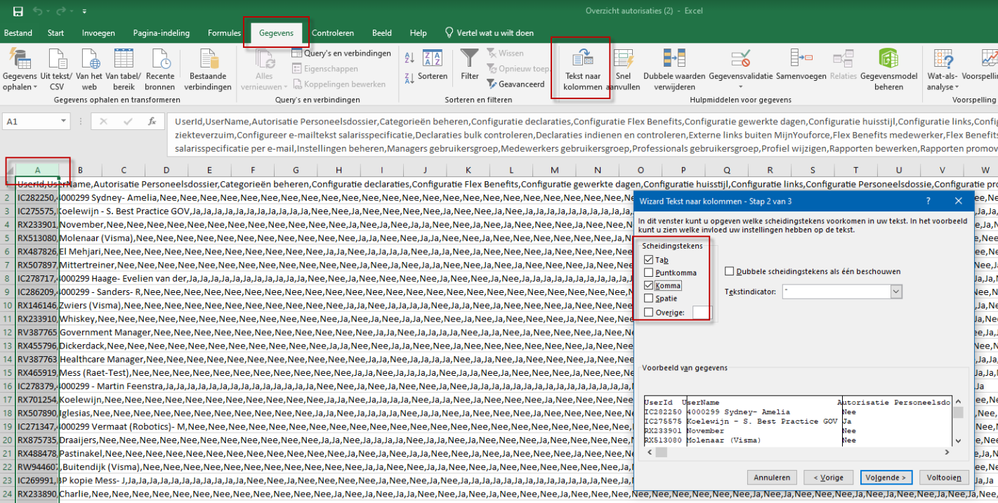Toggle the Spatie delimiter checkbox
Screen dimensions: 998x503
pyautogui.click(x=649, y=298)
